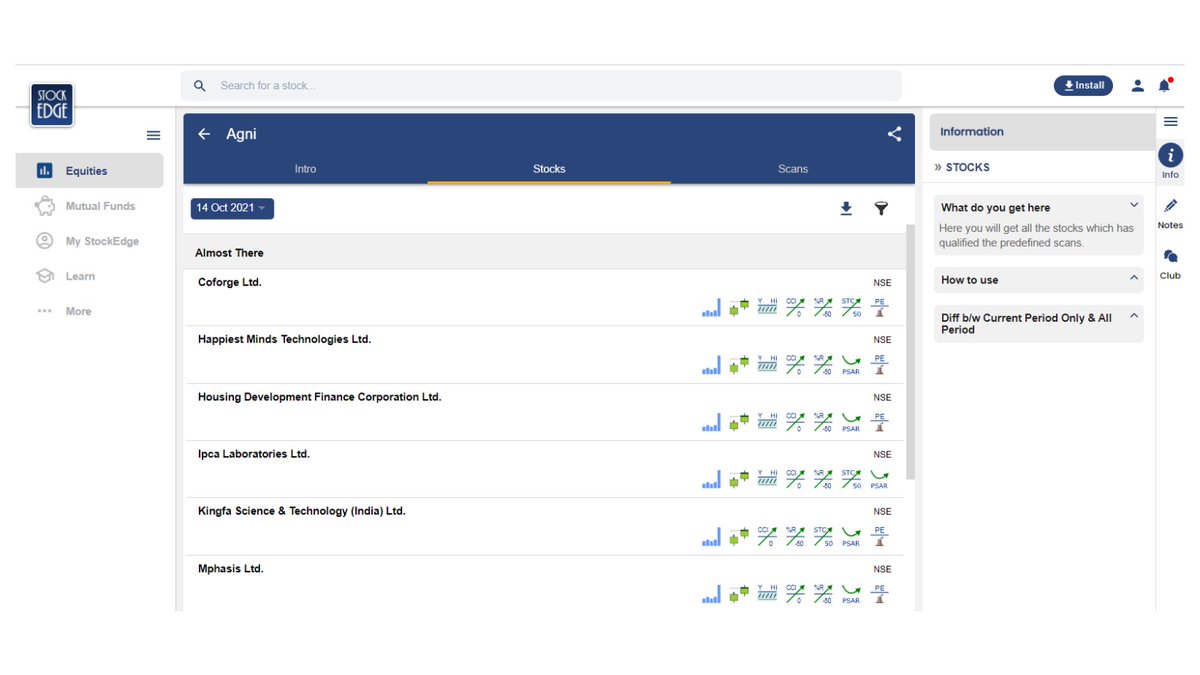Click the Install button
The height and width of the screenshot is (675, 1200).
pos(1083,86)
